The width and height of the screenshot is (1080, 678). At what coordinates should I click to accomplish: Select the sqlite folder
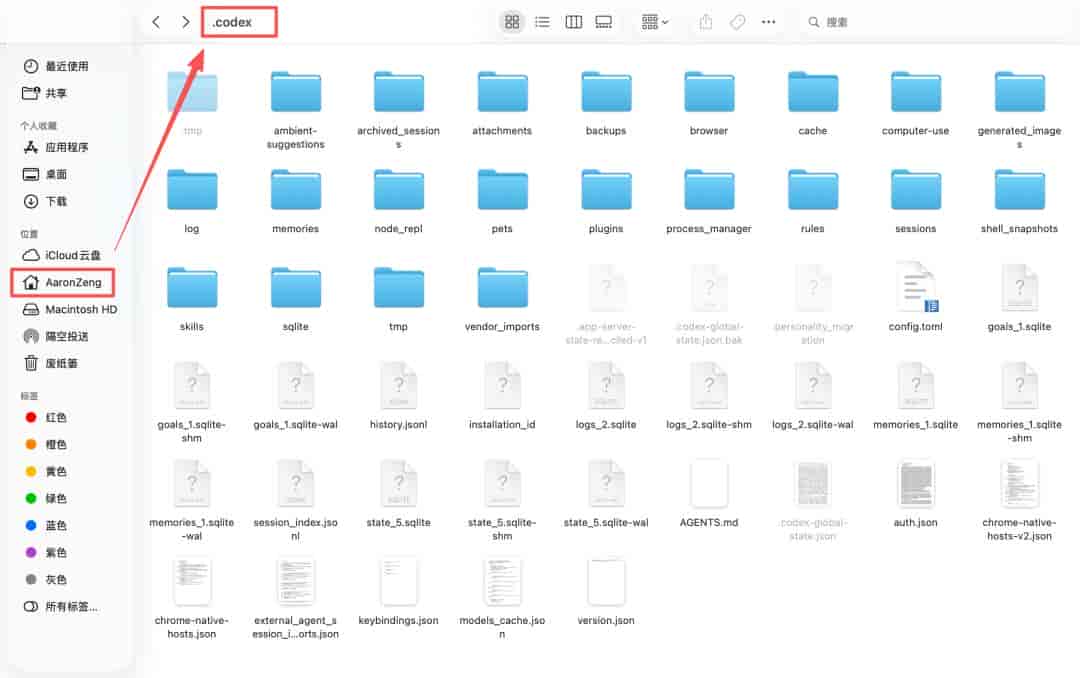[295, 298]
